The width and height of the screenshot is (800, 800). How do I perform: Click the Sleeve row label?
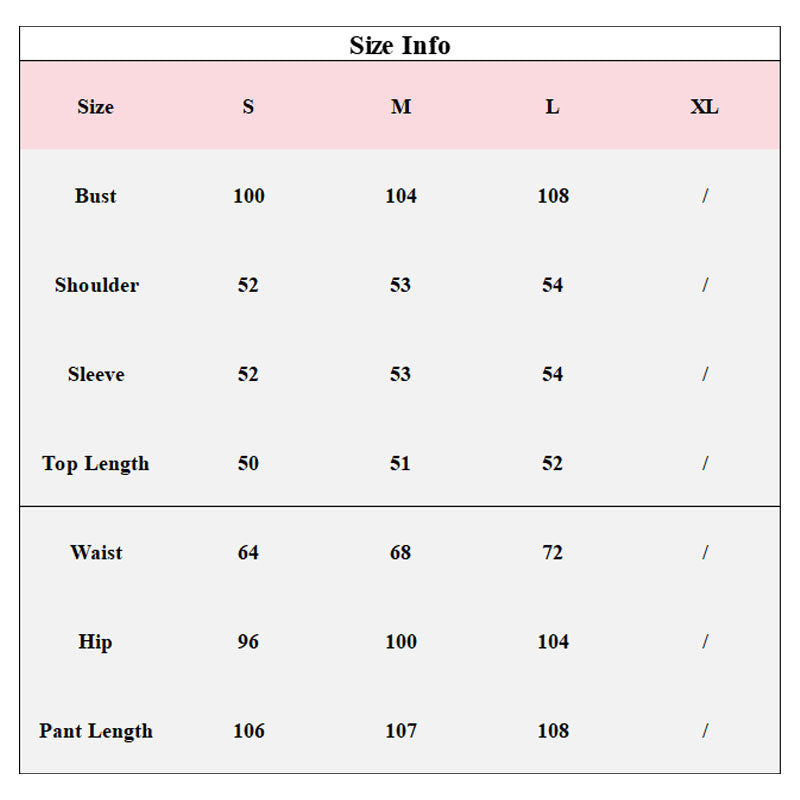coord(96,374)
